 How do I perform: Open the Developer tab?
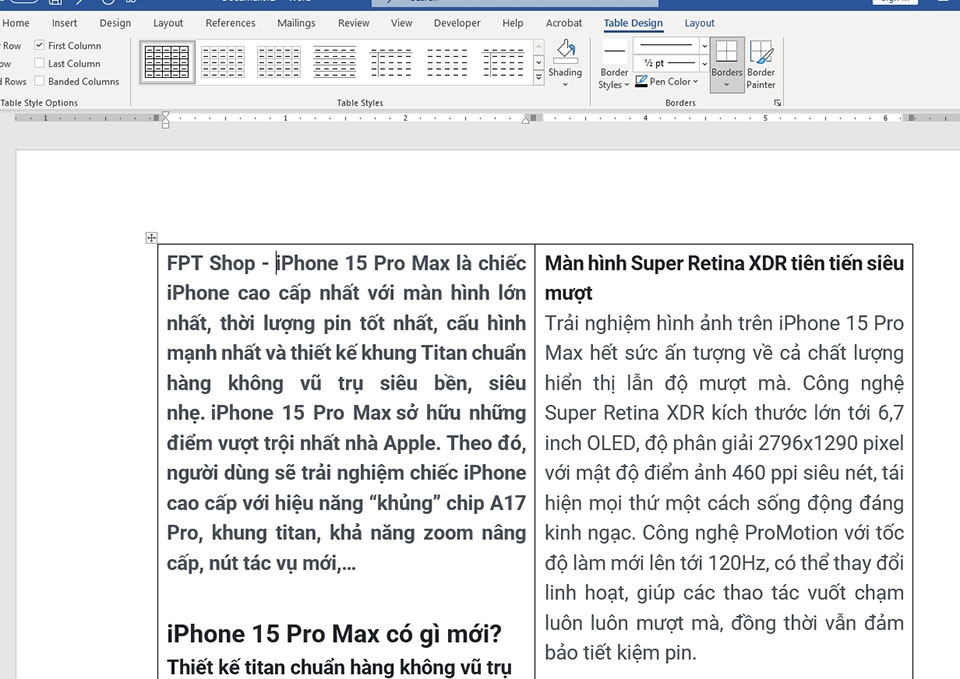point(457,22)
